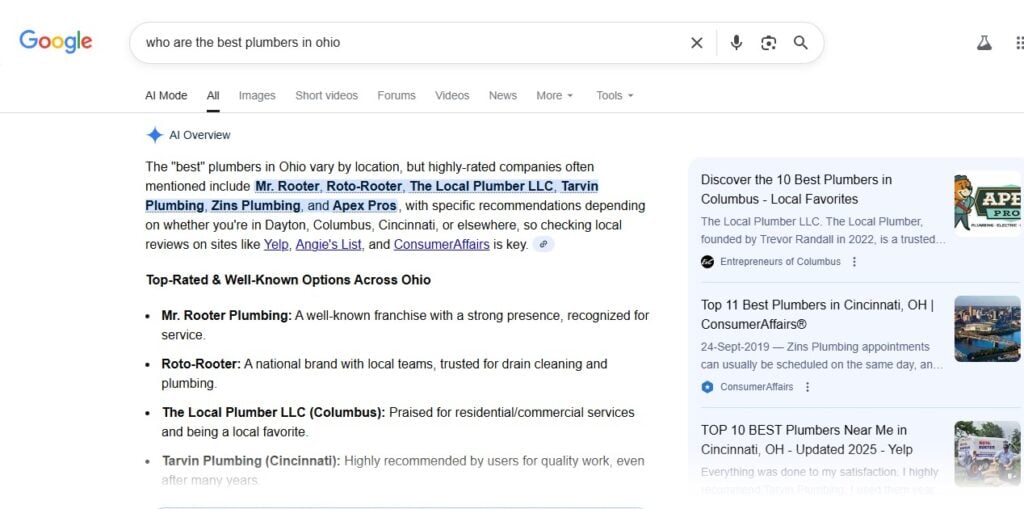
Task: Click the Apex Pros thumbnail image
Action: click(x=987, y=203)
